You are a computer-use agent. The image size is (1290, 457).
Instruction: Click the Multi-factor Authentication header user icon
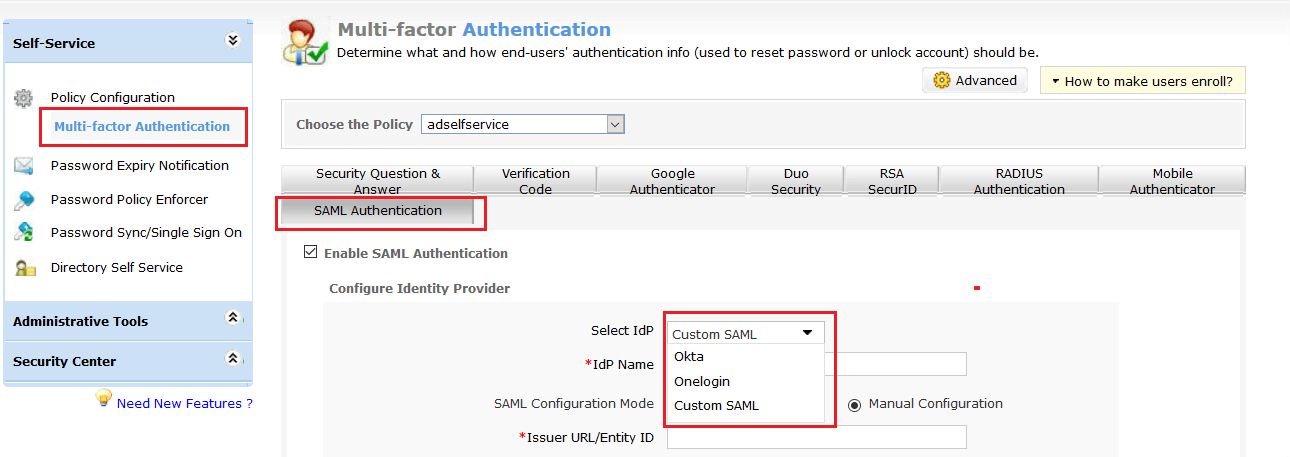[303, 42]
